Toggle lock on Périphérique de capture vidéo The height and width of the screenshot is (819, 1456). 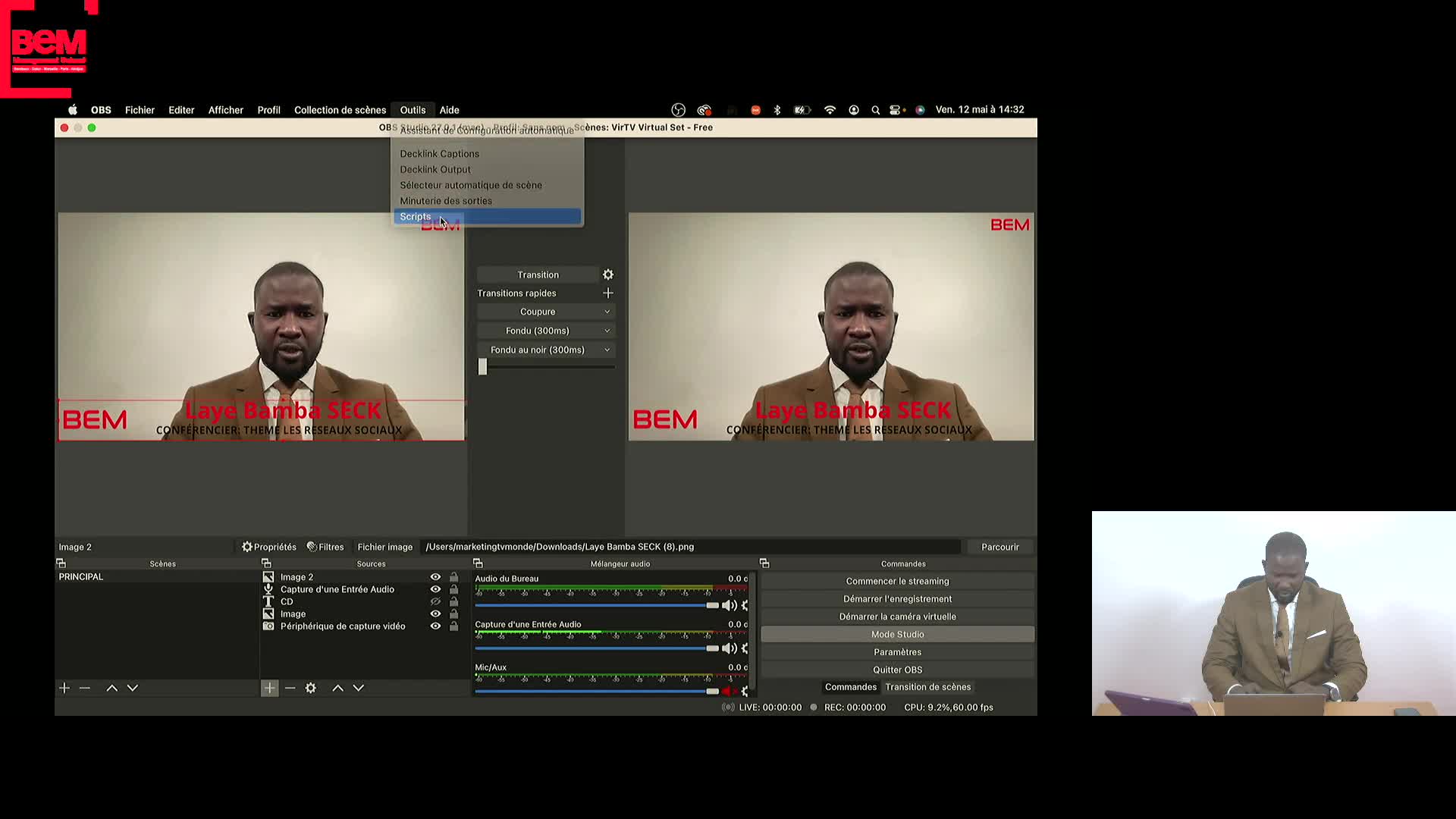(453, 626)
